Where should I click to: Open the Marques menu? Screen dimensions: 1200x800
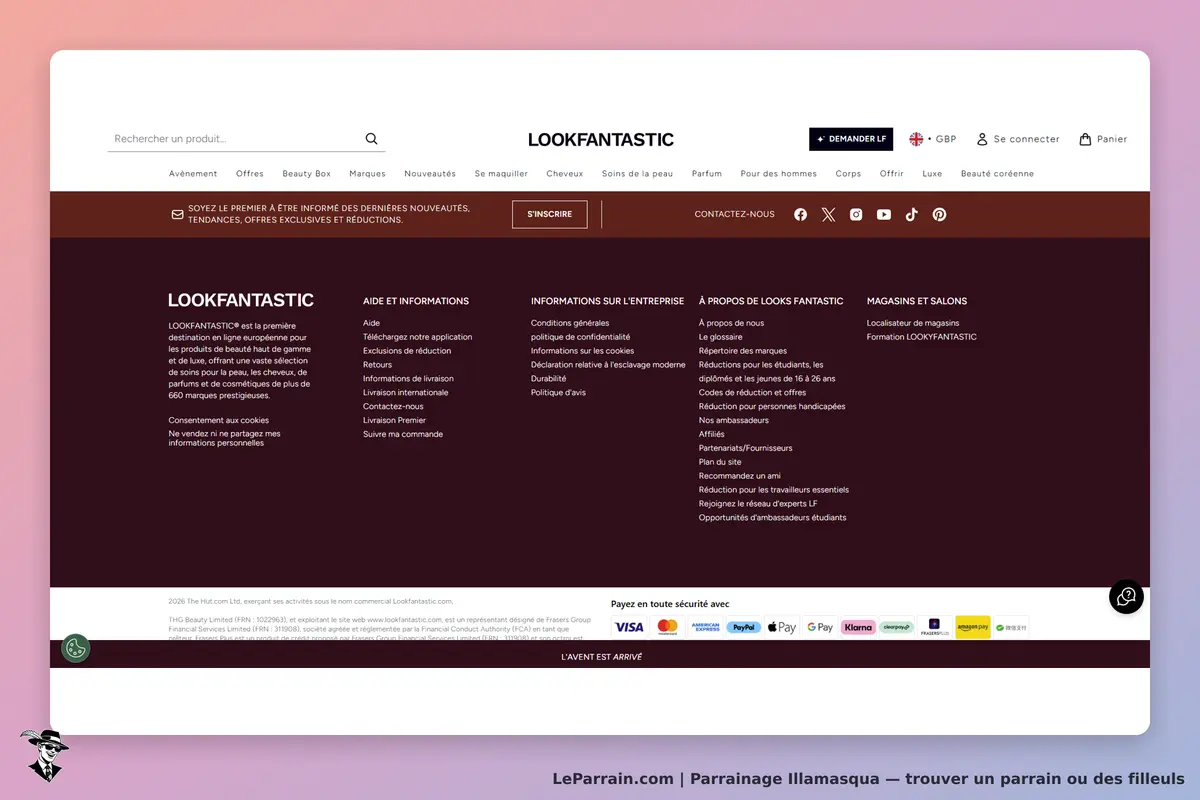[x=367, y=173]
